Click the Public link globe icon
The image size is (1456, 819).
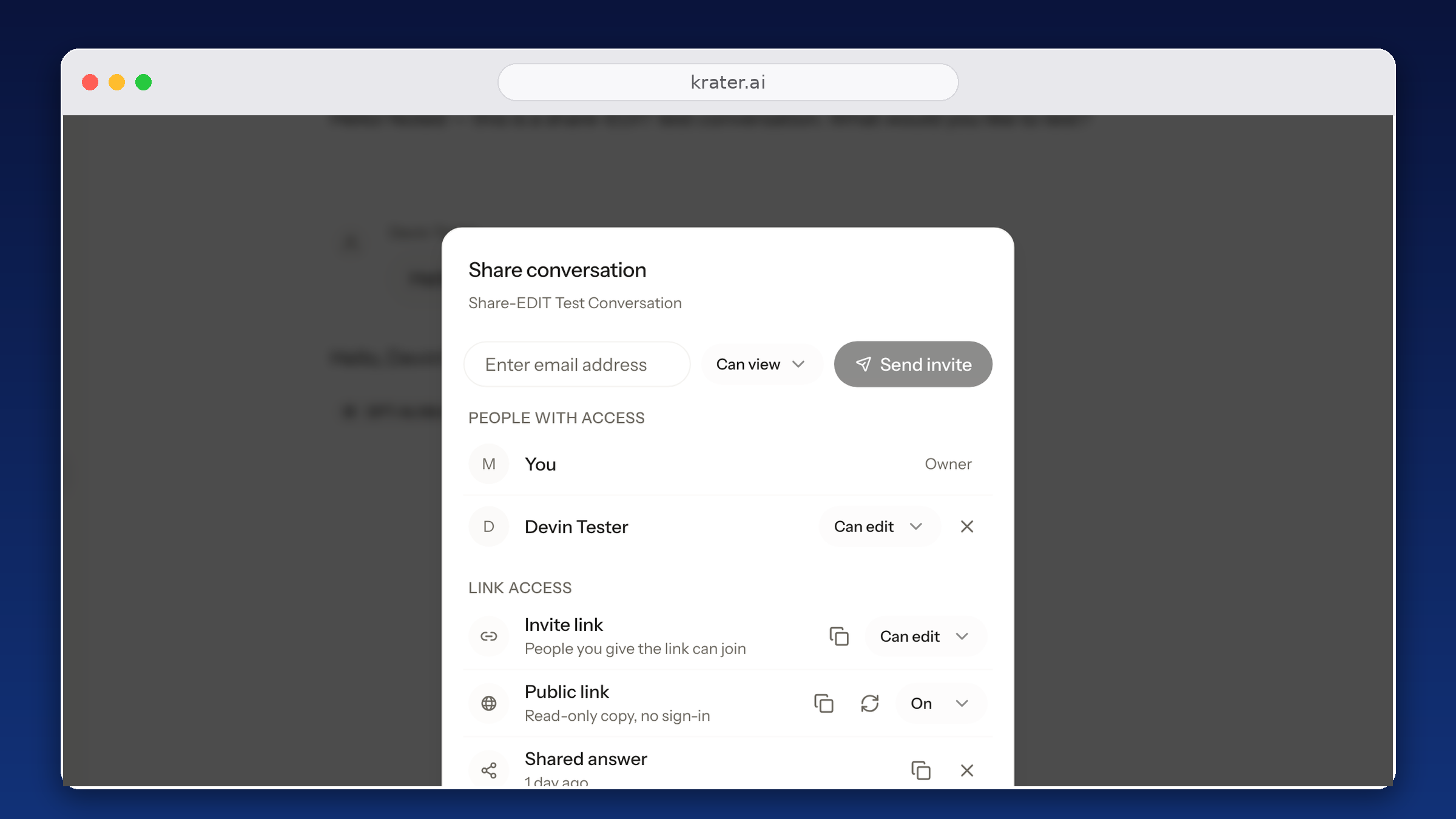point(489,703)
